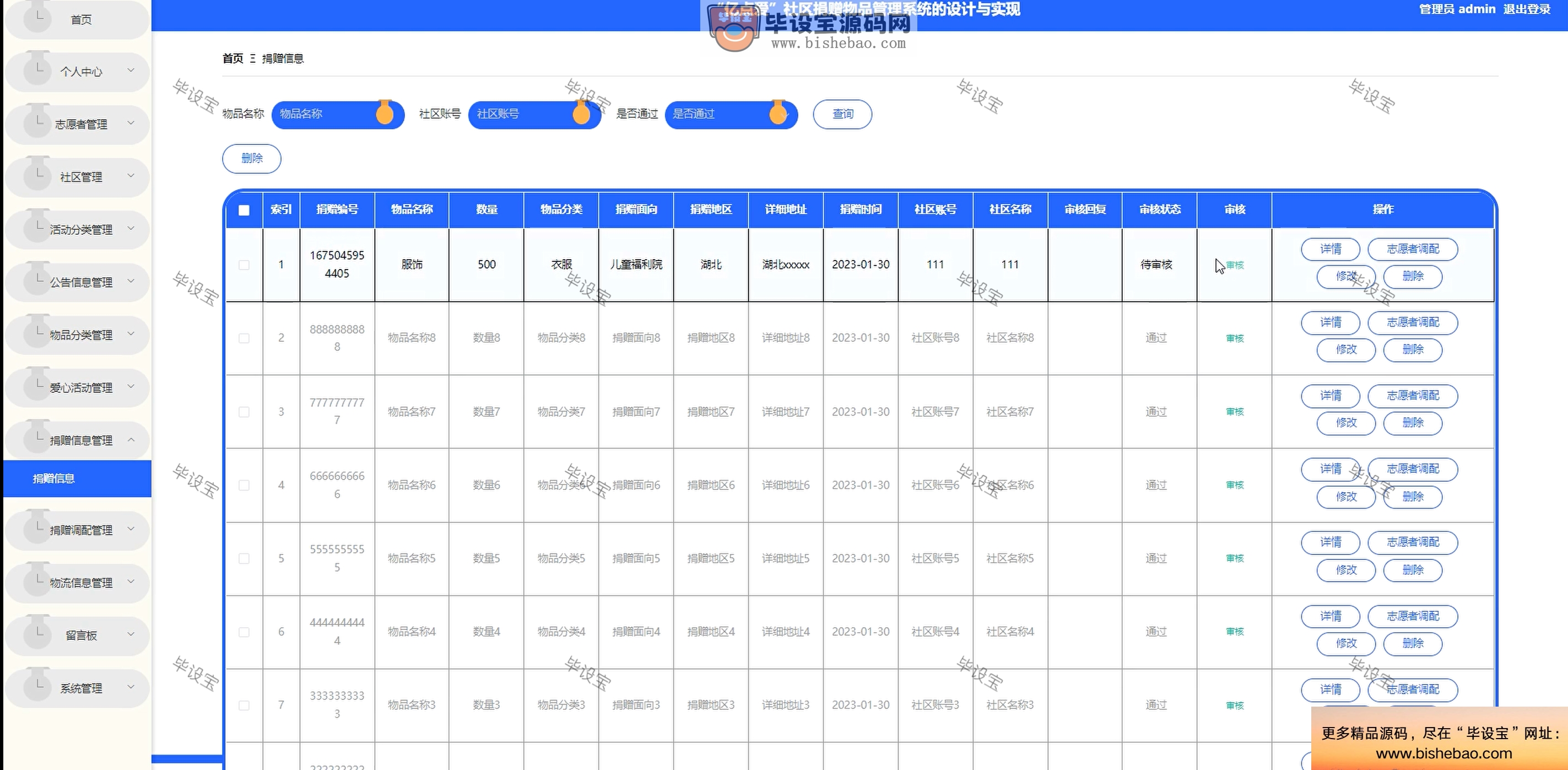Open the 留言板 menu
The width and height of the screenshot is (1568, 770).
[x=77, y=636]
